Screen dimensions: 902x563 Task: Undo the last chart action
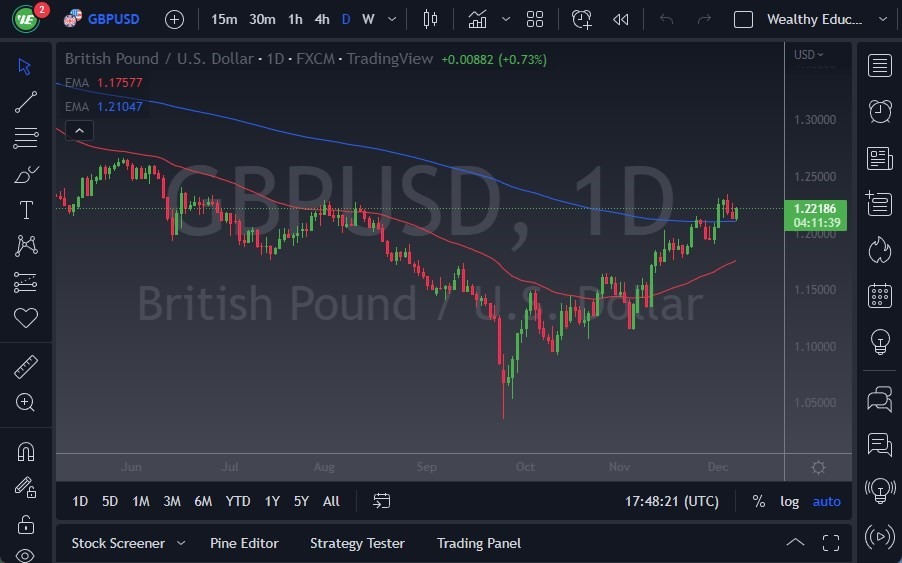click(x=666, y=20)
